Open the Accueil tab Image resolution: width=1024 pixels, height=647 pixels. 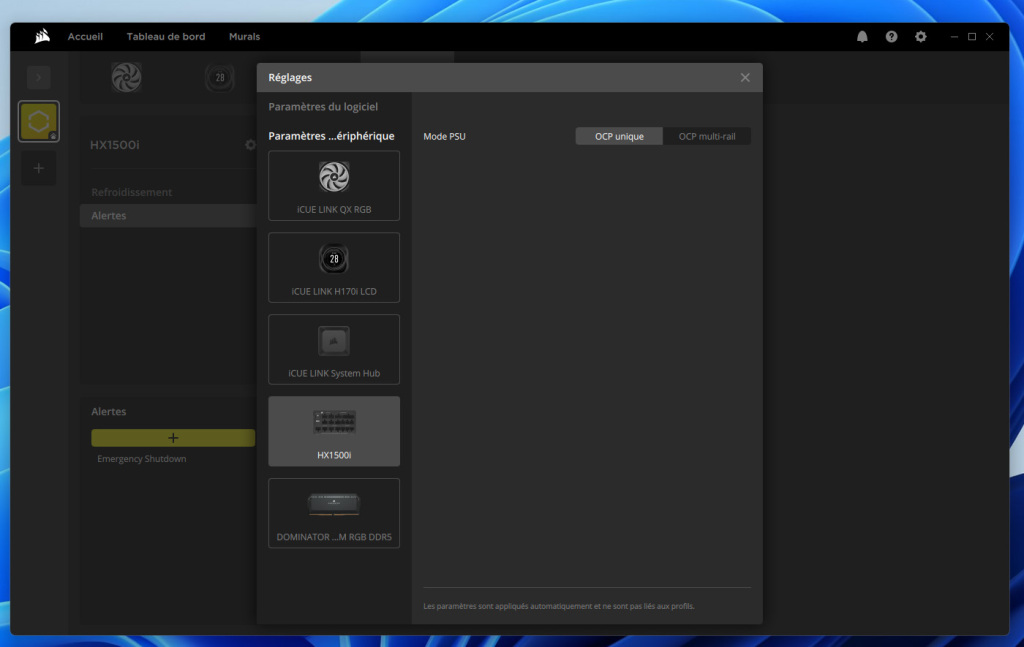point(85,37)
